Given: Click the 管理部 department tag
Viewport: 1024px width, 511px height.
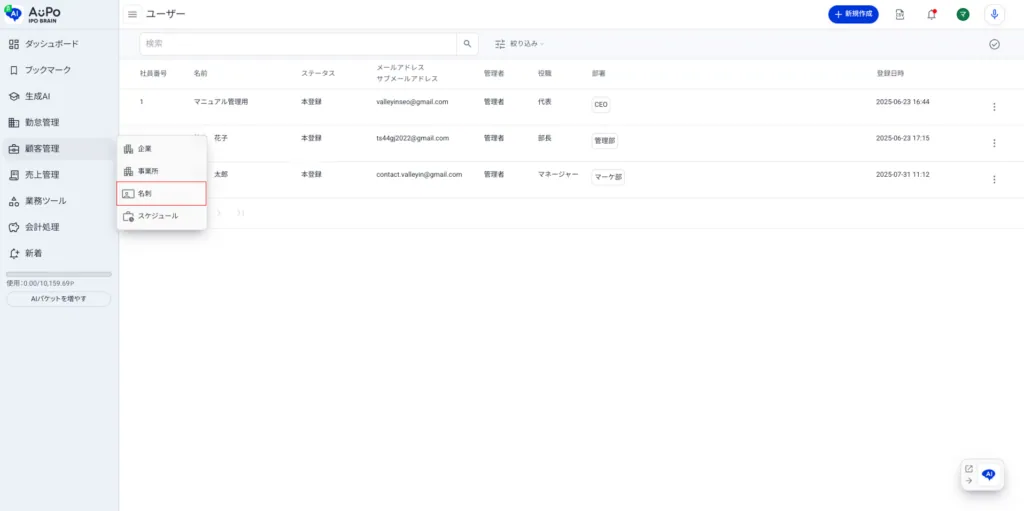Looking at the screenshot, I should (605, 140).
